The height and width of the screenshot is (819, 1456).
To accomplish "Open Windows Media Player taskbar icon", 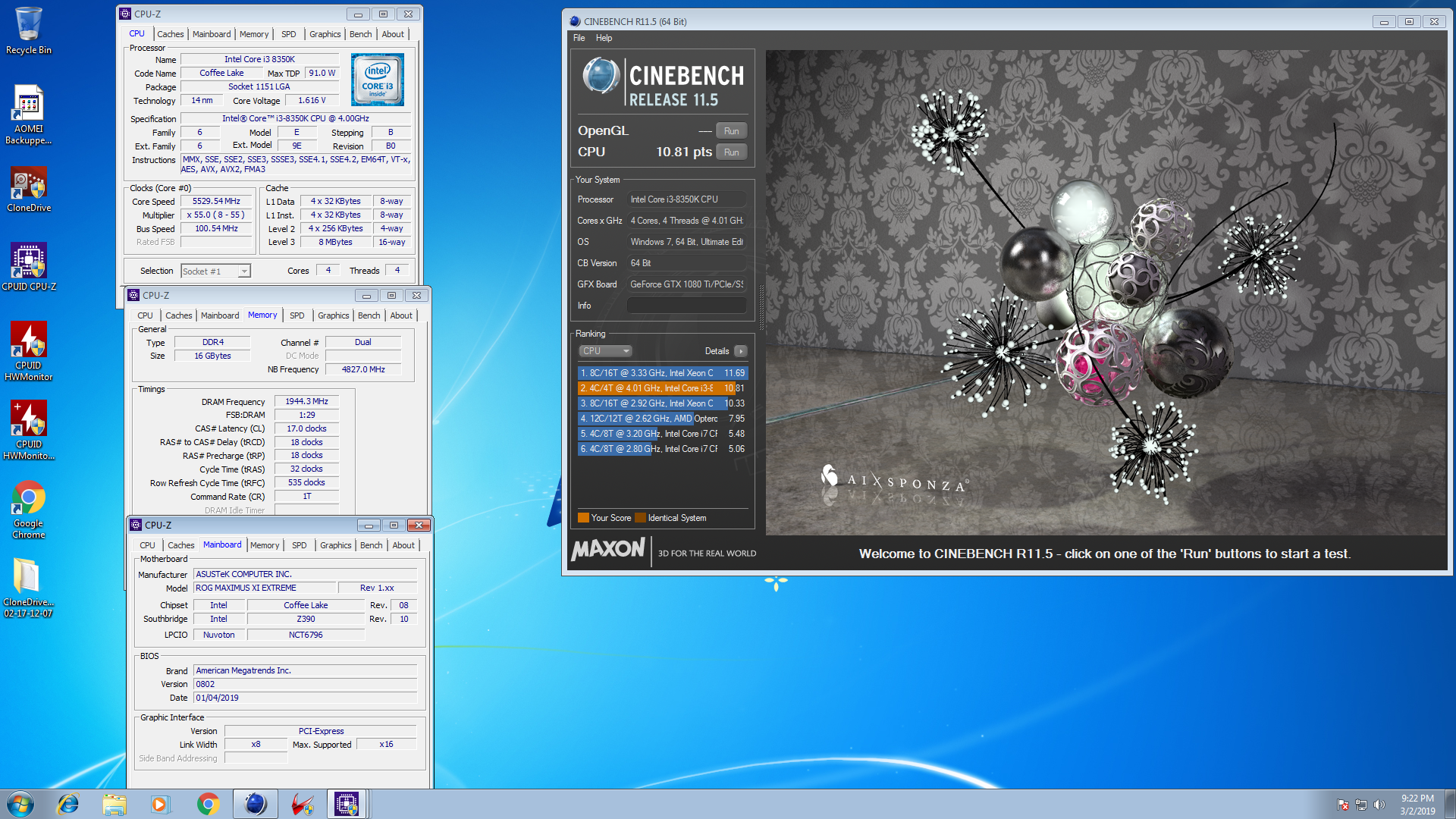I will [160, 804].
